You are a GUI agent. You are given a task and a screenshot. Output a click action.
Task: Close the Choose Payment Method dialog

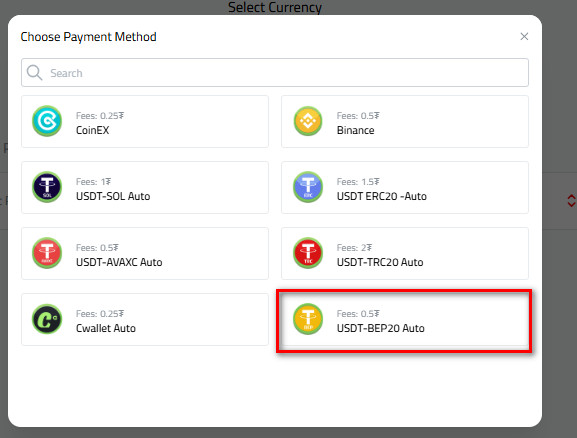pyautogui.click(x=524, y=36)
